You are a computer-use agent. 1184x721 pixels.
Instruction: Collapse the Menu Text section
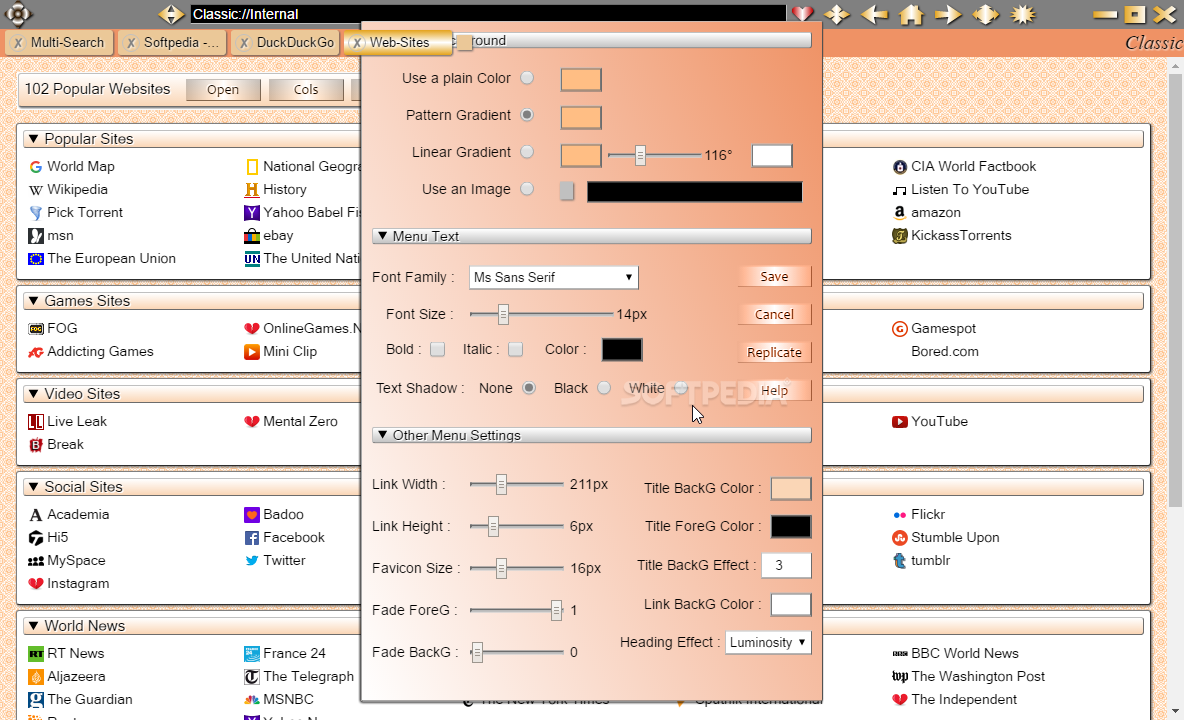pos(383,236)
